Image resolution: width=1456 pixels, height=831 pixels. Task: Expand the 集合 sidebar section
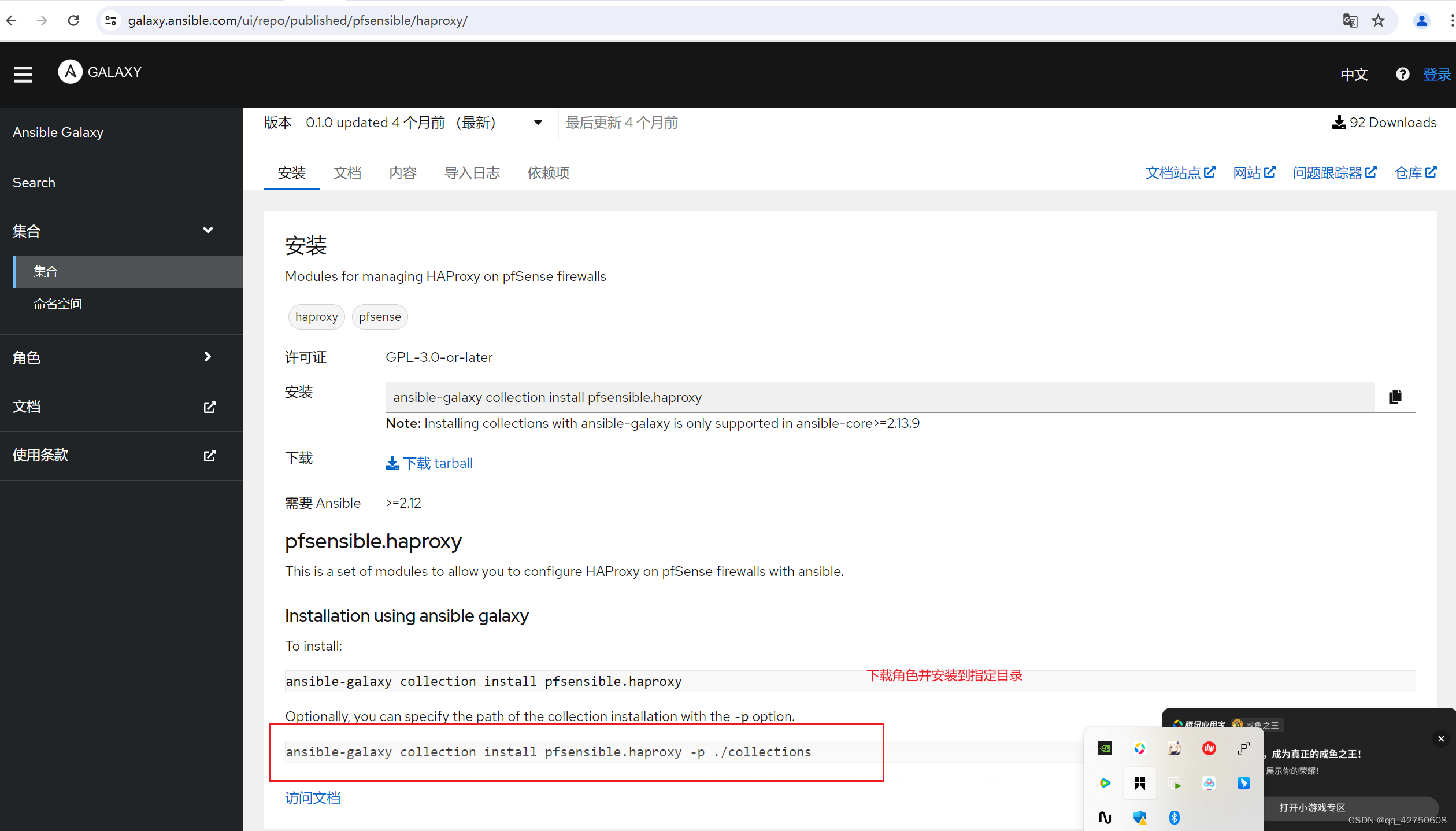click(x=207, y=231)
